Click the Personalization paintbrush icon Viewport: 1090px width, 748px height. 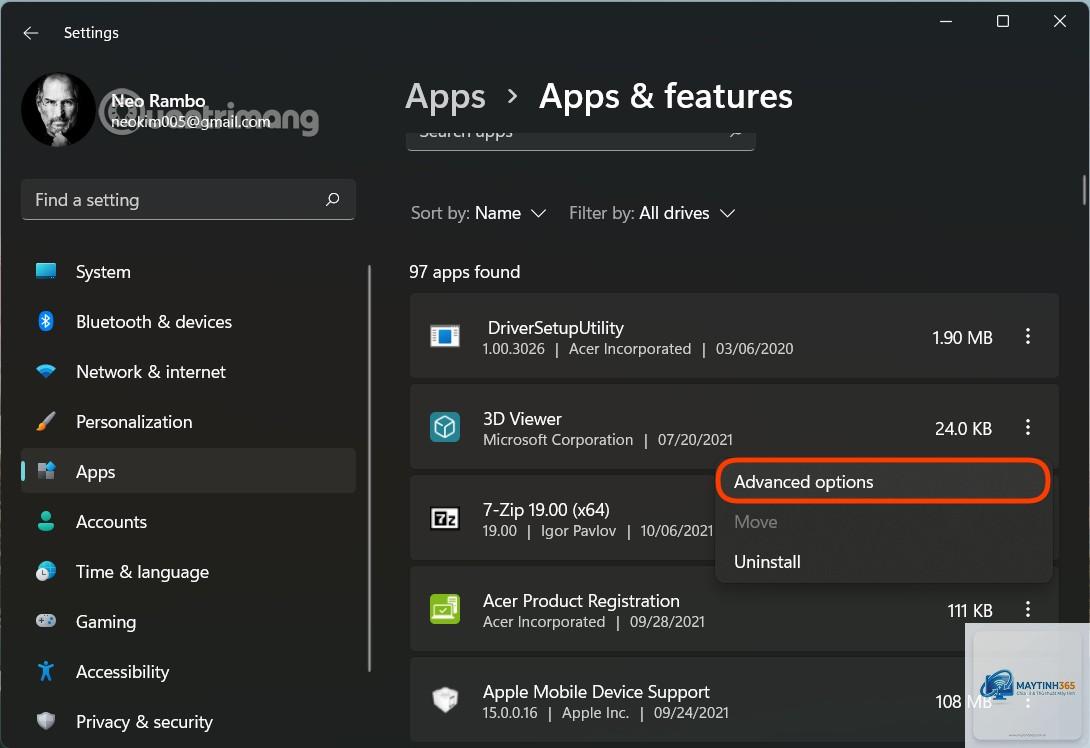click(46, 421)
